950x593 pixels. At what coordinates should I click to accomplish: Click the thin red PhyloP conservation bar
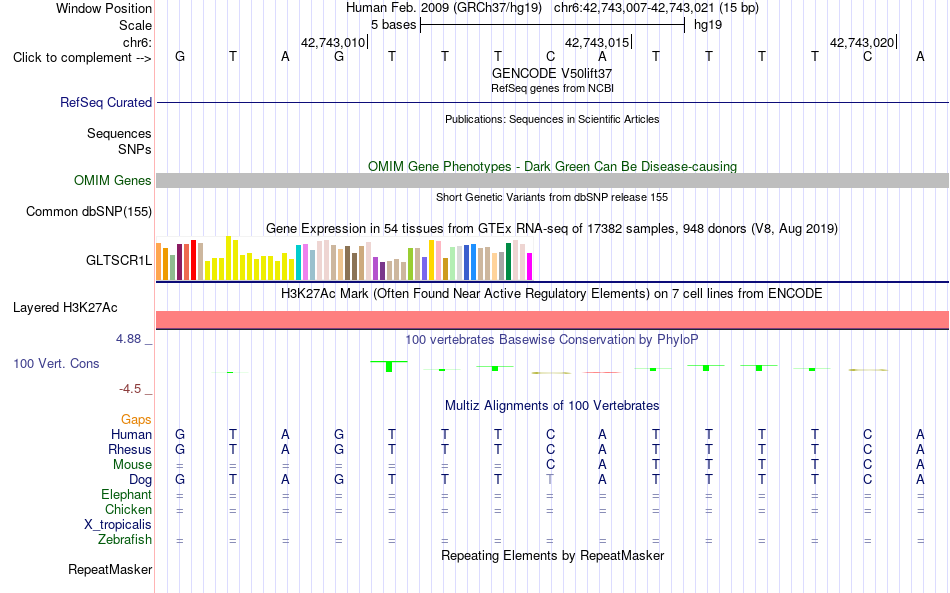pyautogui.click(x=601, y=373)
